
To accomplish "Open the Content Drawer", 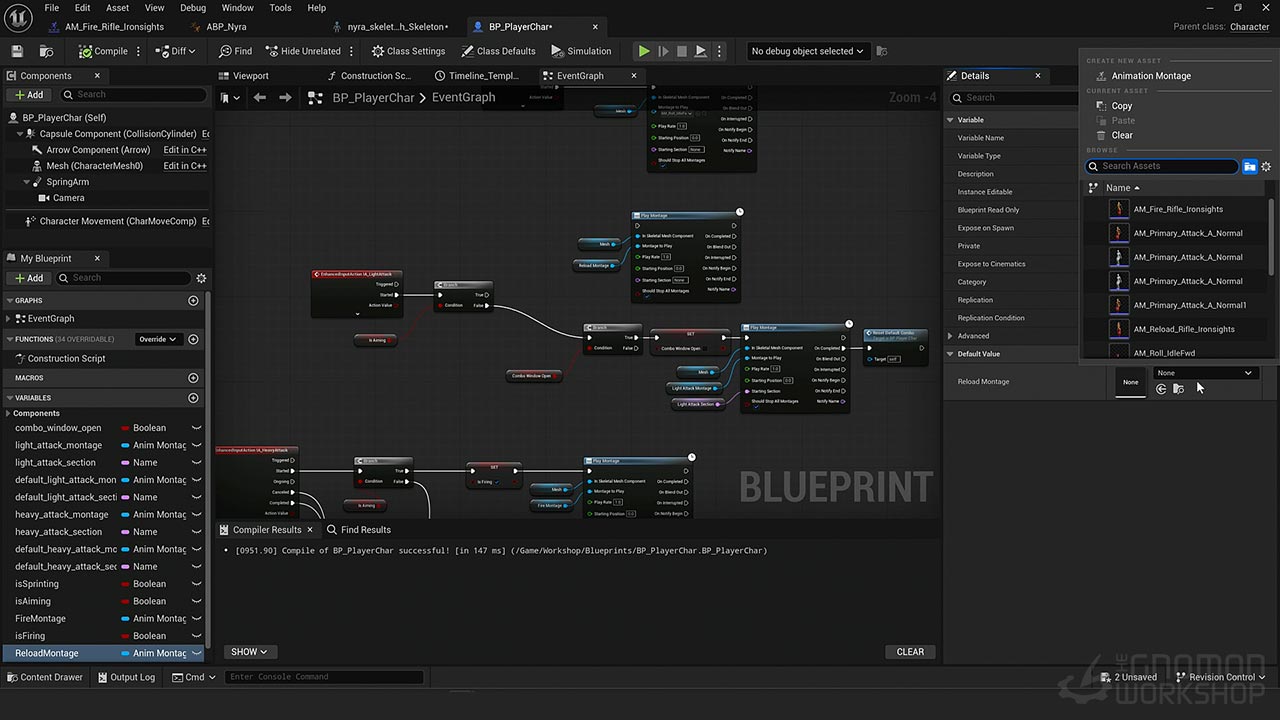I will (x=45, y=677).
